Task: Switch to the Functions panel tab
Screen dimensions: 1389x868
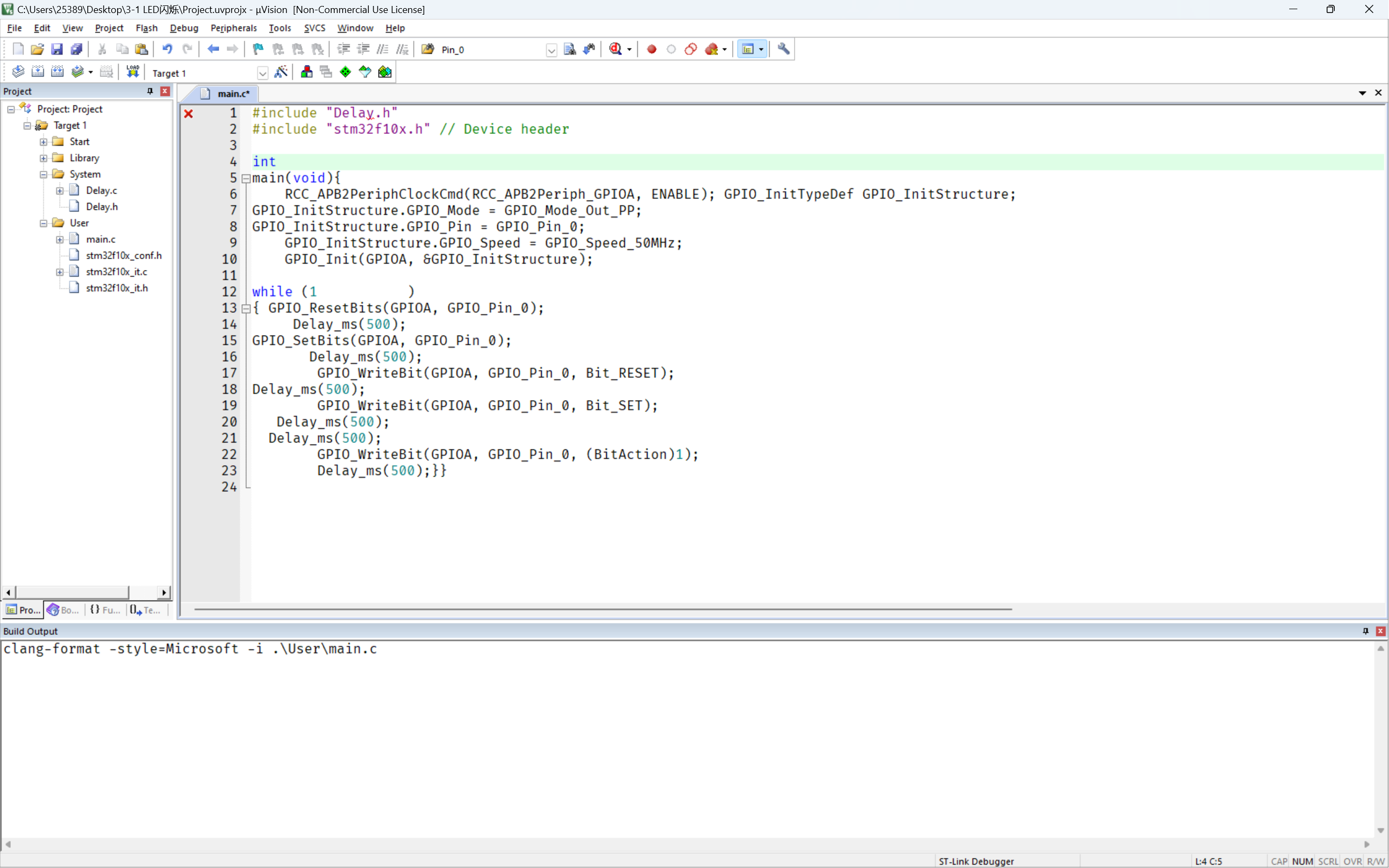Action: (105, 610)
